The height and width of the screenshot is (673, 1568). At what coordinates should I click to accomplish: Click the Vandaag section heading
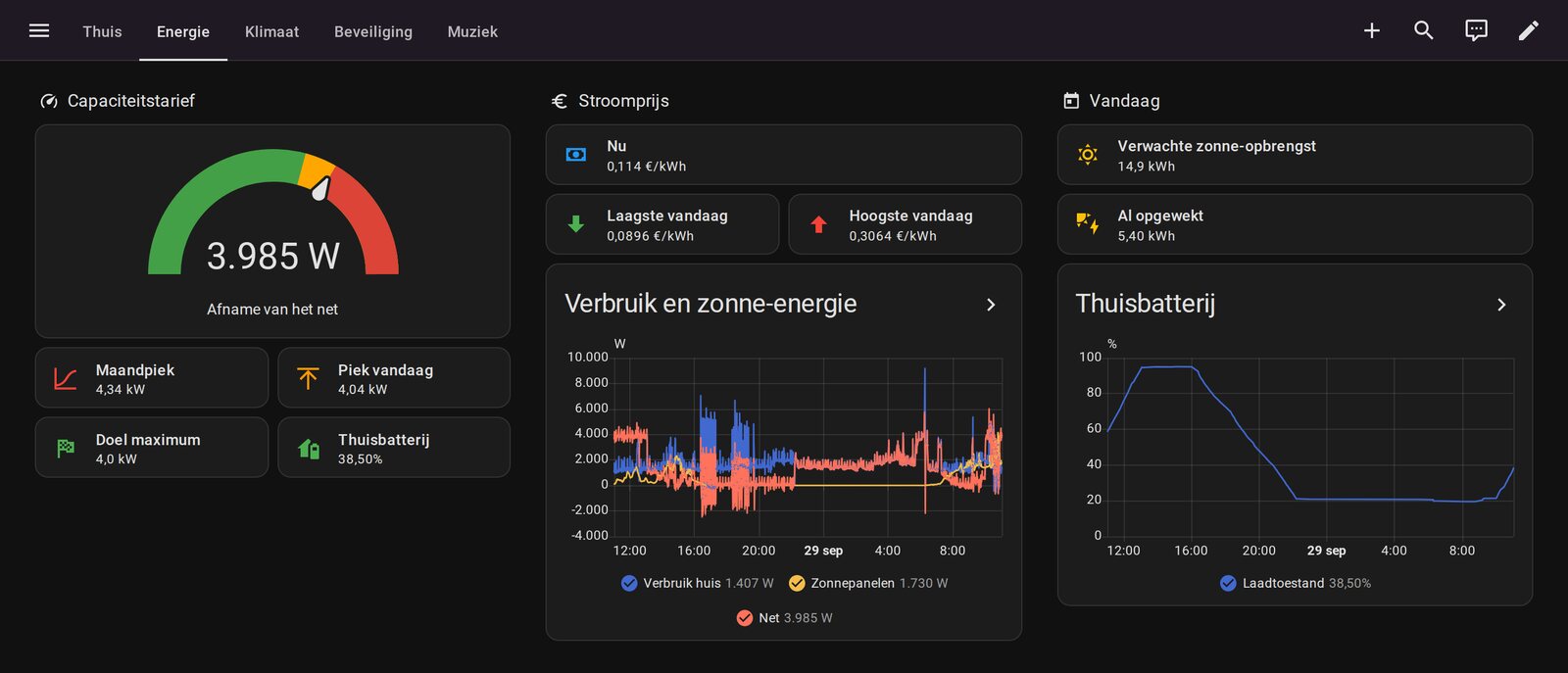click(1124, 101)
